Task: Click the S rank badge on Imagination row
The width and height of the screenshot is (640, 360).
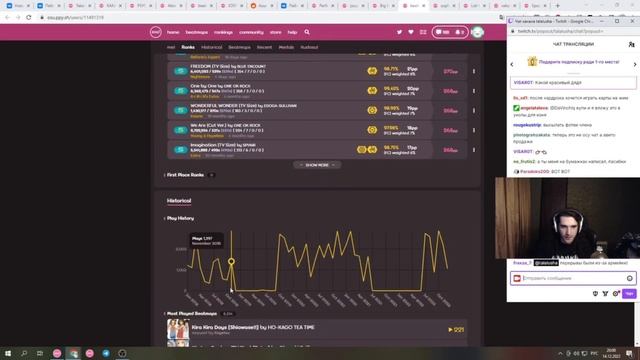Action: coord(180,150)
